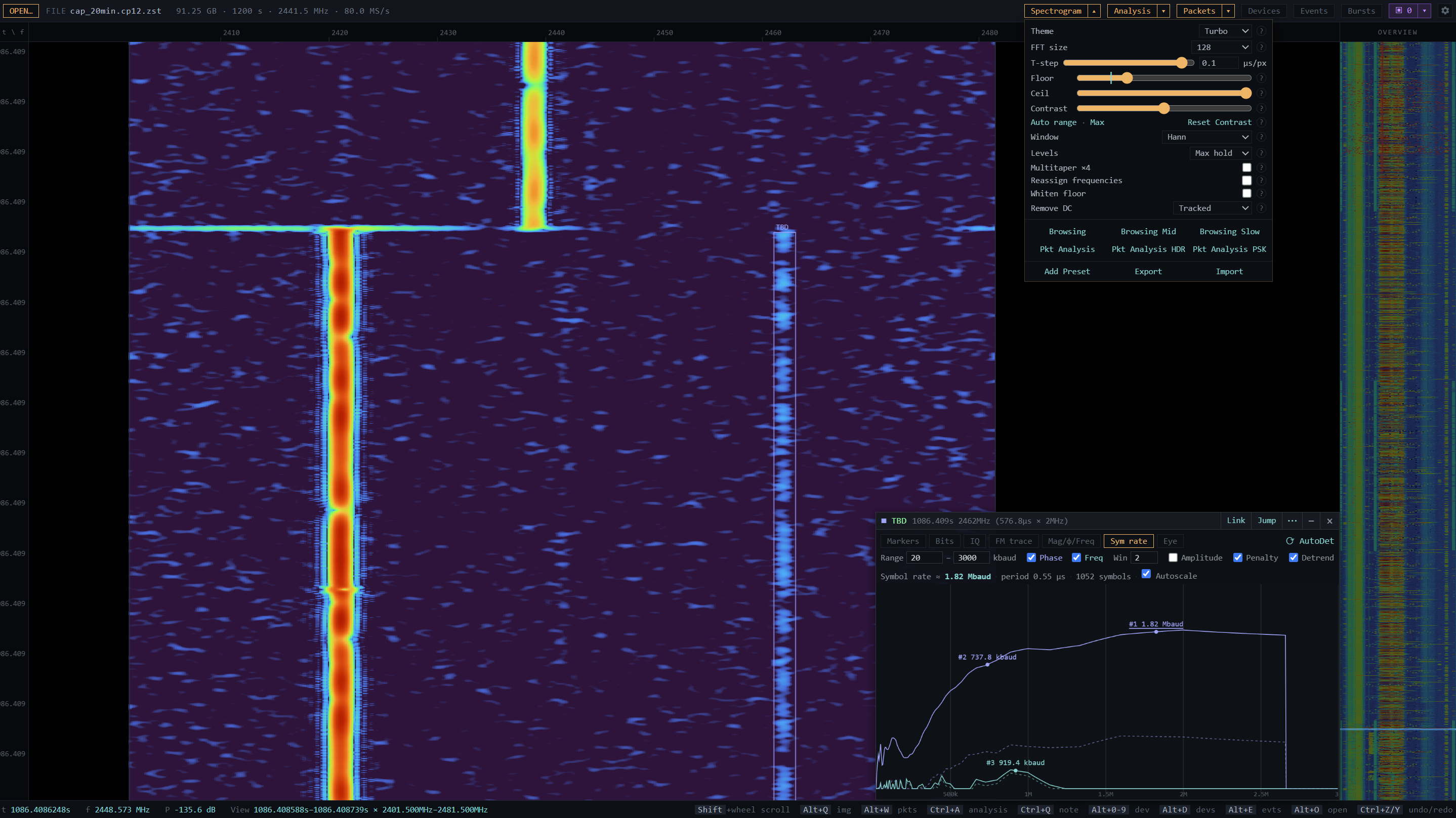Click the help icon next to Theme
Image resolution: width=1456 pixels, height=818 pixels.
[1261, 31]
